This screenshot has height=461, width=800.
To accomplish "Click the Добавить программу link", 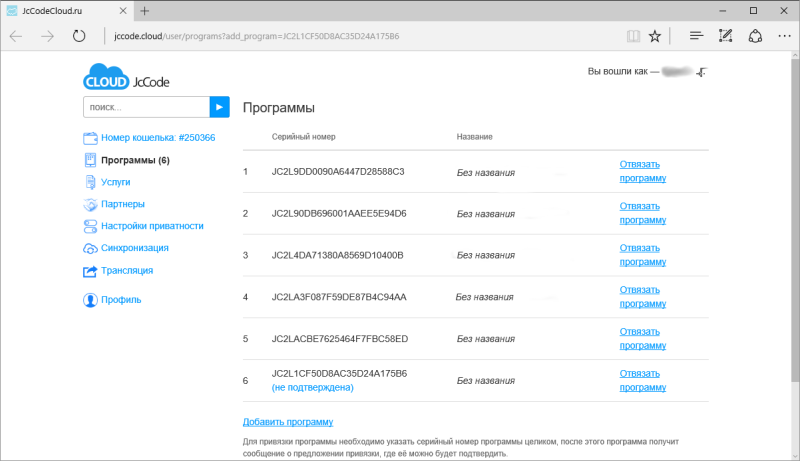I will coord(288,422).
